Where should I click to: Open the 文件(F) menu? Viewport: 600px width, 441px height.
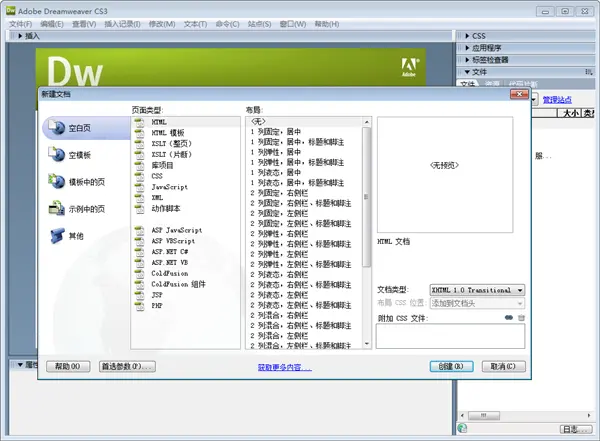coord(20,24)
